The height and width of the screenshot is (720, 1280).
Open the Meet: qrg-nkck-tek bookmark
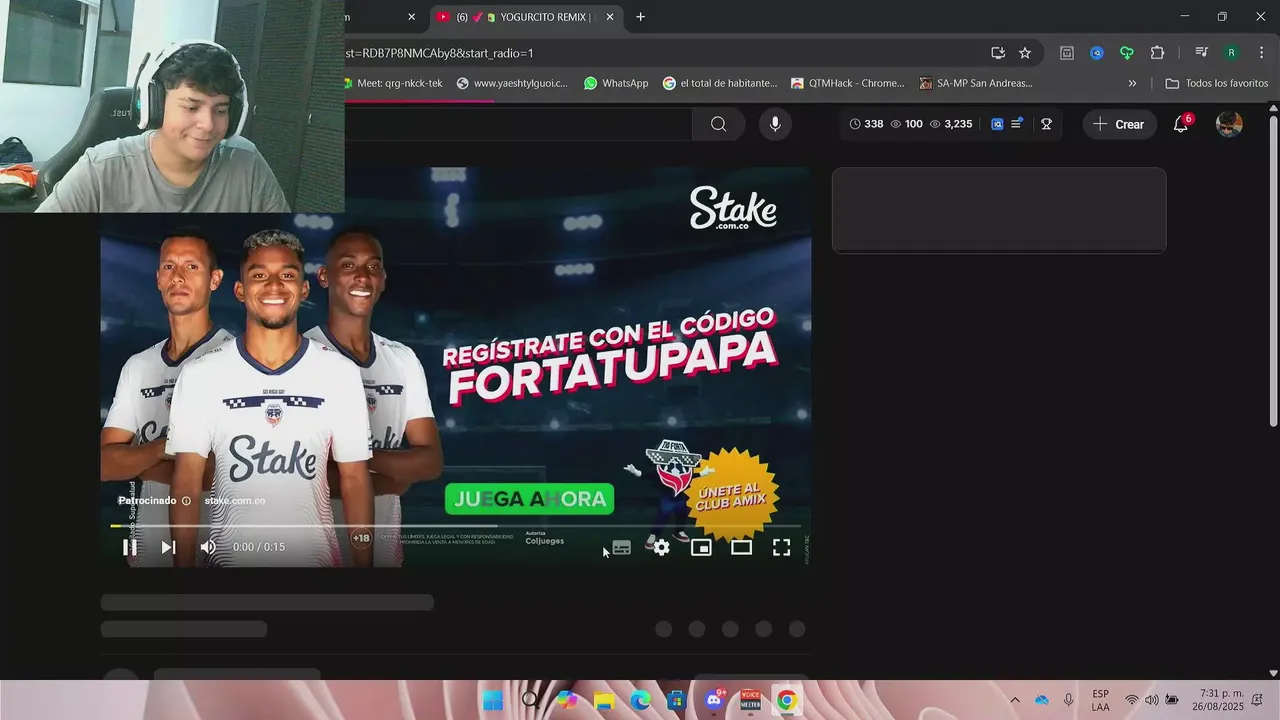394,83
